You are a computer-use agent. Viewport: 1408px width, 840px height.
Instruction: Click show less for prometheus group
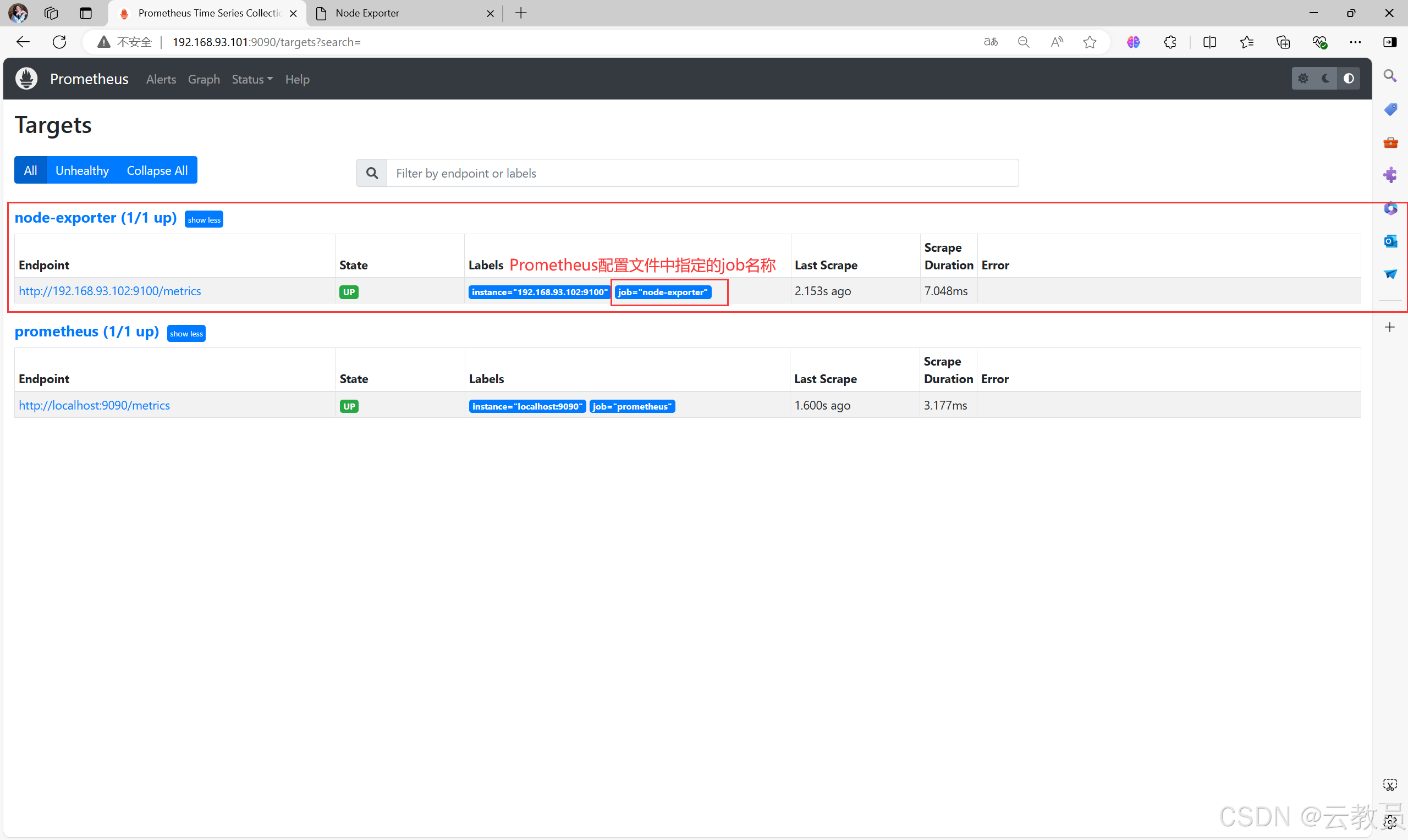coord(186,333)
